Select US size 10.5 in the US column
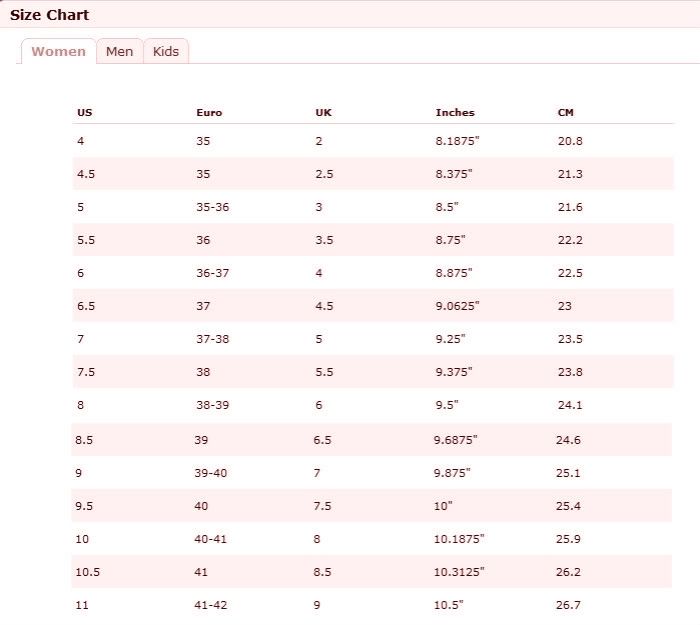Image resolution: width=700 pixels, height=625 pixels. (x=88, y=572)
